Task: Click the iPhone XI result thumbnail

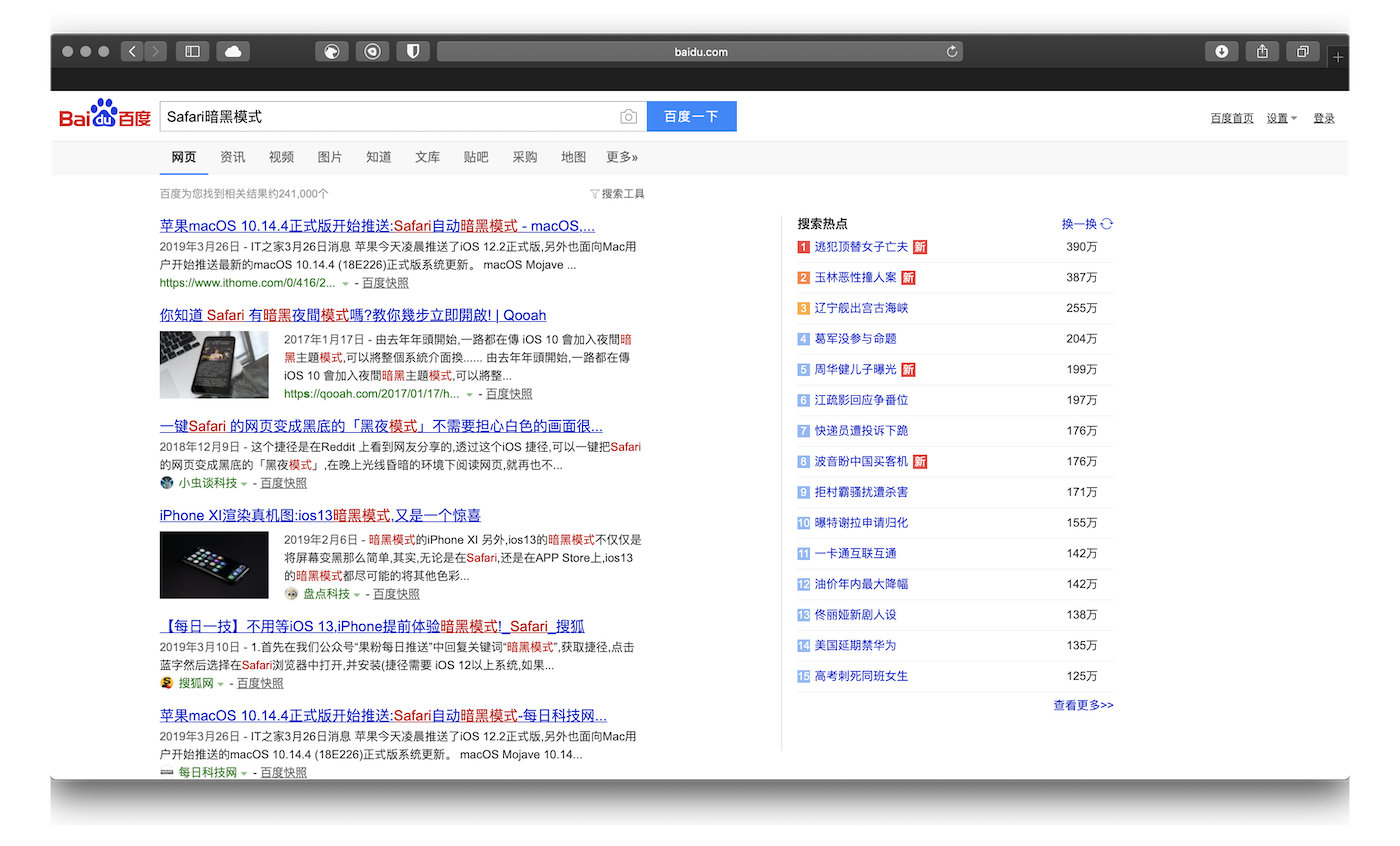Action: [x=214, y=565]
